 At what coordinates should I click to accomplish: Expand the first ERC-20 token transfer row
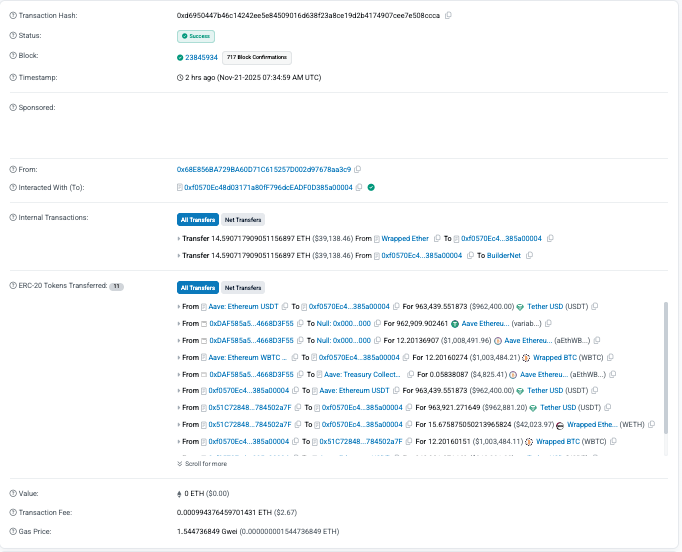pyautogui.click(x=179, y=306)
